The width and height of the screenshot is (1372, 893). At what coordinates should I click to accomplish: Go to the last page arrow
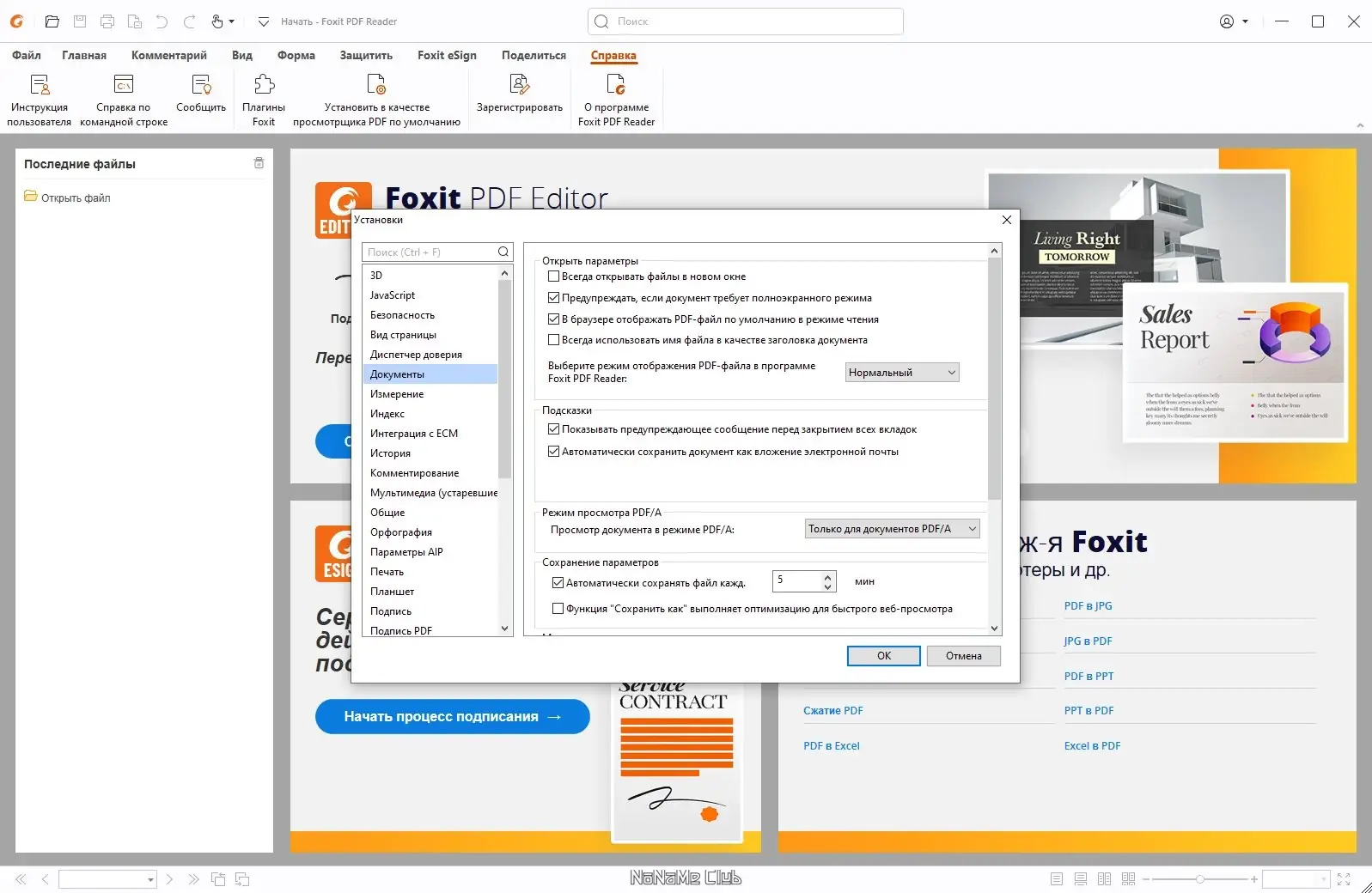(193, 879)
